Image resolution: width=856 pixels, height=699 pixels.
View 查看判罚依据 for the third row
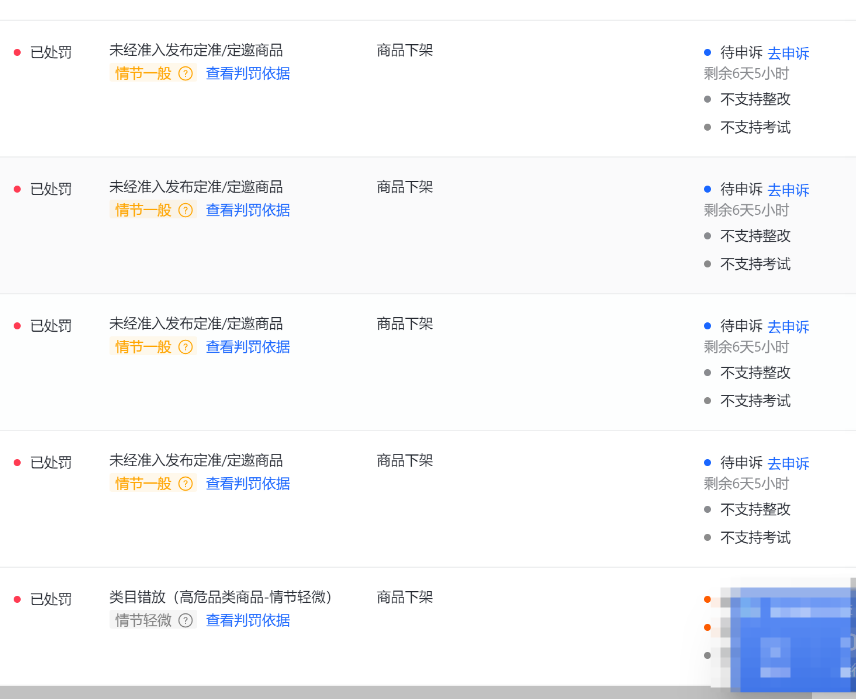tap(248, 348)
